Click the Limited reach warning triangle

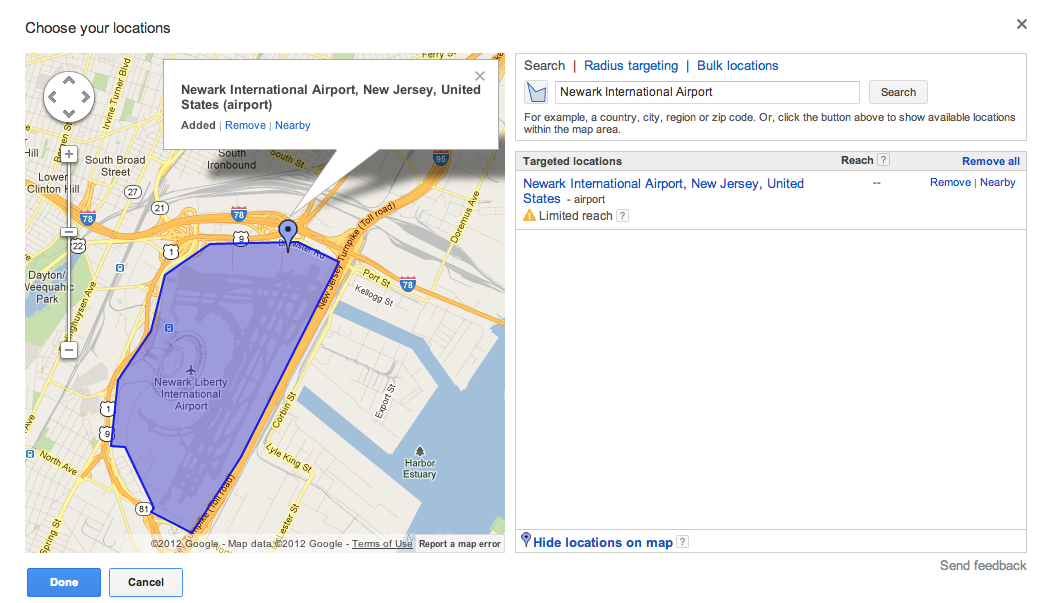point(529,215)
